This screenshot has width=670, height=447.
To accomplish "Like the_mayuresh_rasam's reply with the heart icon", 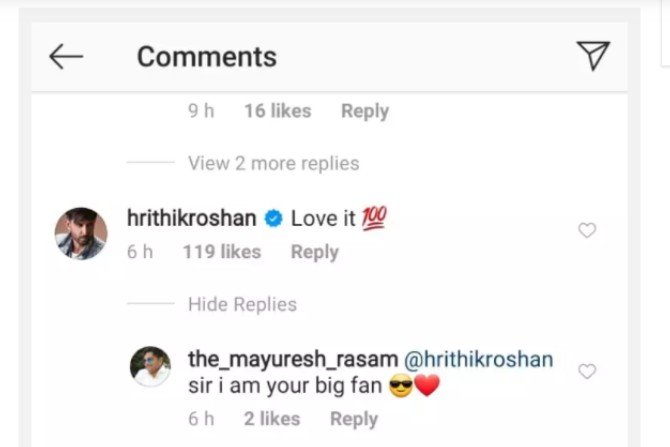I will point(587,371).
